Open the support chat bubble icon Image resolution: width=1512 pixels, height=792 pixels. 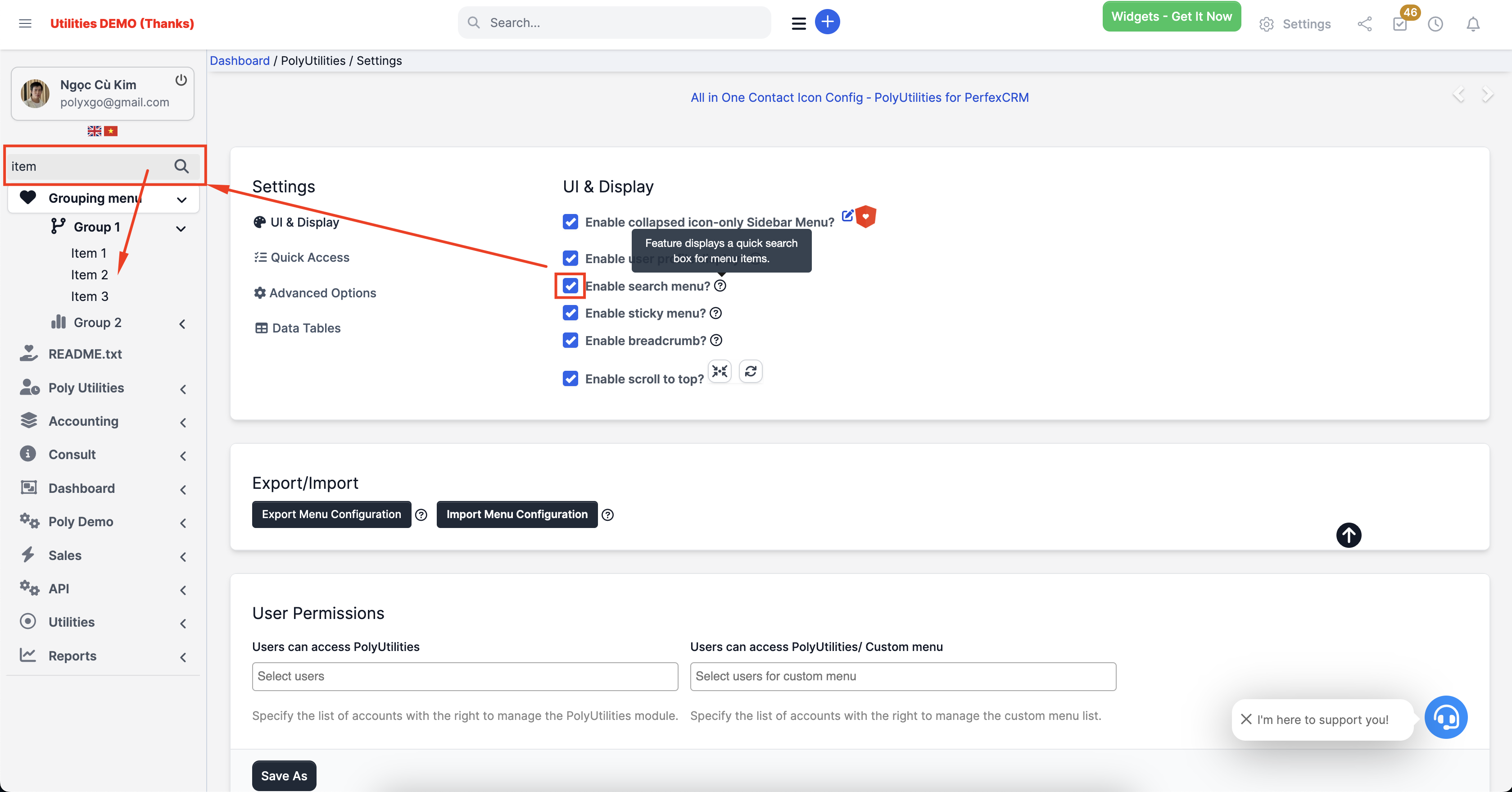(x=1446, y=717)
